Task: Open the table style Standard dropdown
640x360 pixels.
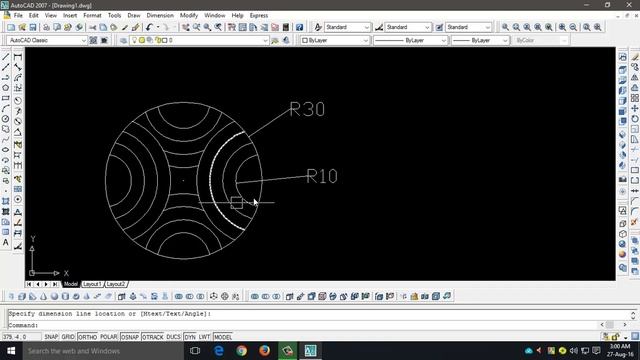Action: (468, 27)
